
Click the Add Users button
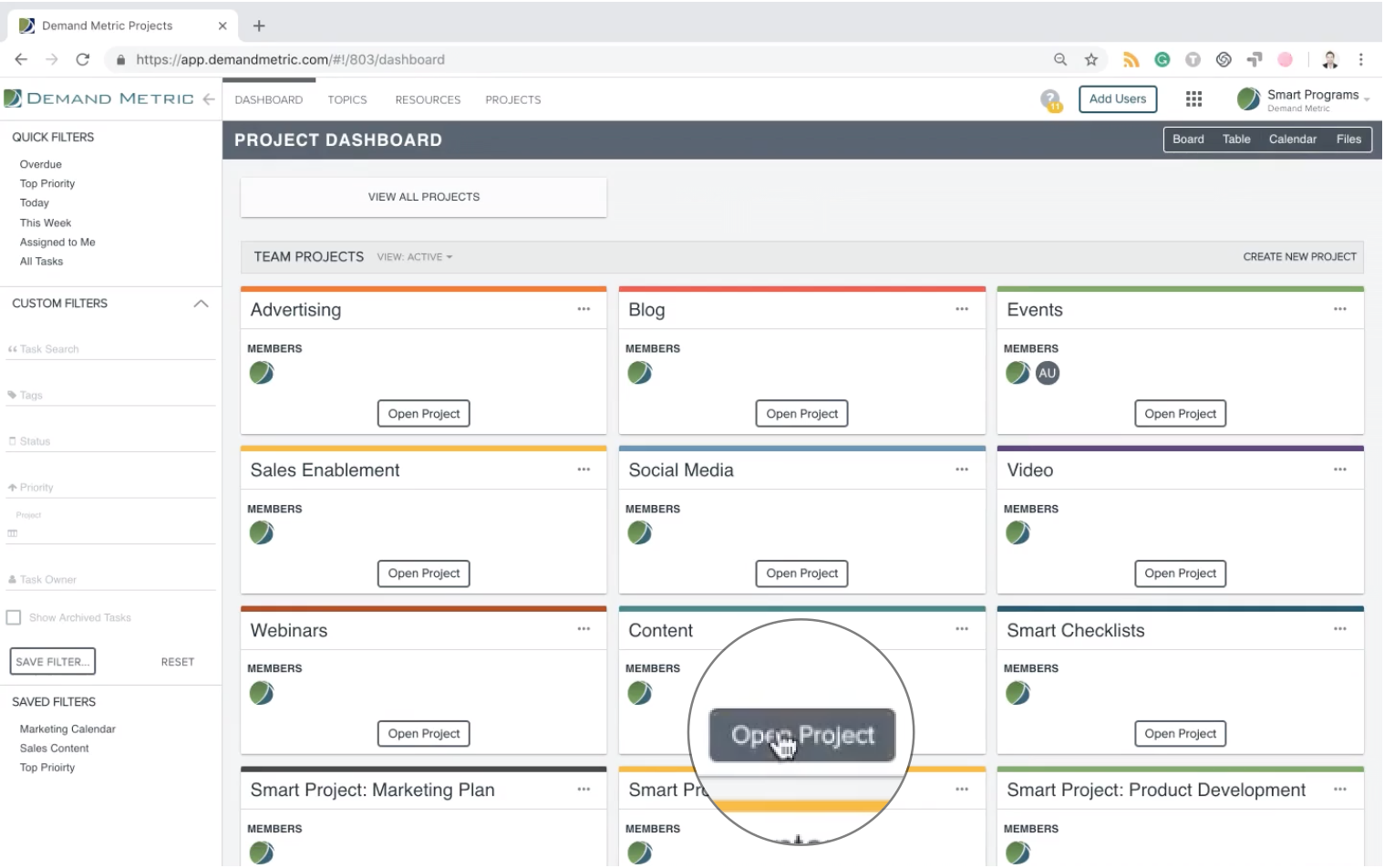(1118, 99)
